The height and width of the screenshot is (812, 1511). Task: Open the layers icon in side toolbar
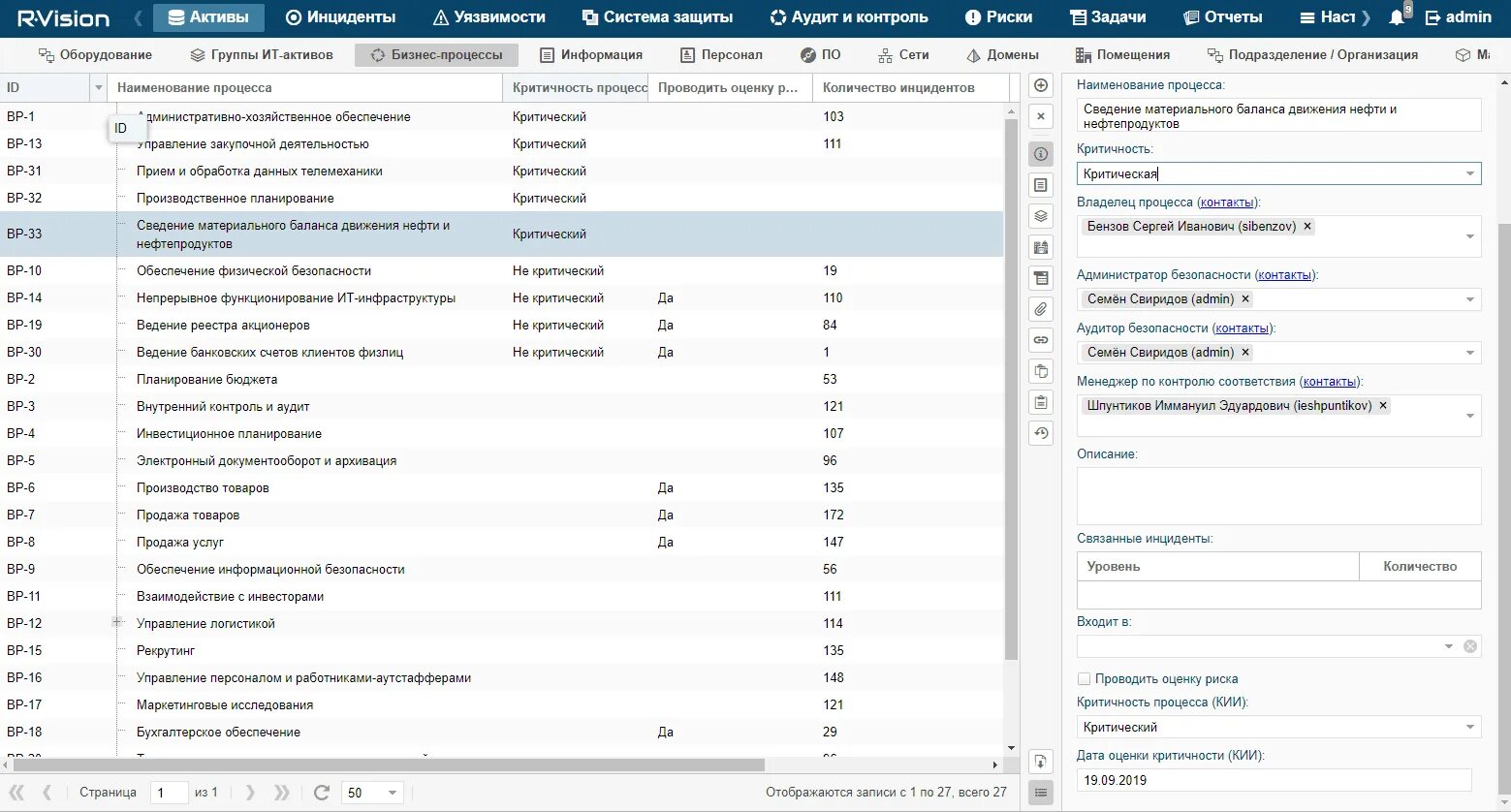coord(1040,216)
